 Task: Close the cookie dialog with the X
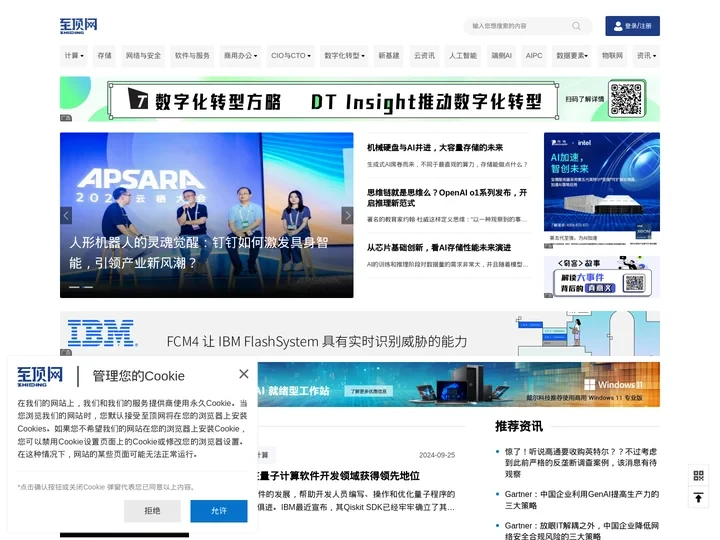(244, 374)
